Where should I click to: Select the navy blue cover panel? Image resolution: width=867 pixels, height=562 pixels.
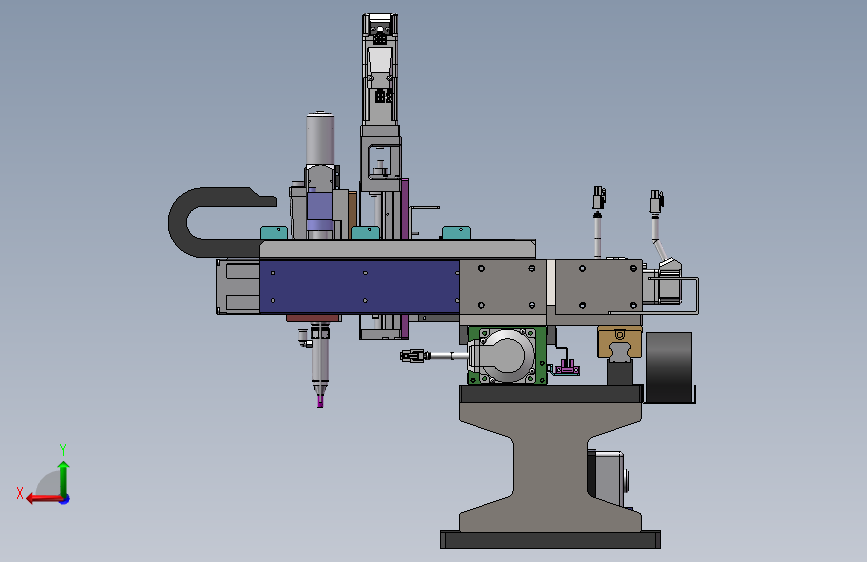pos(359,287)
